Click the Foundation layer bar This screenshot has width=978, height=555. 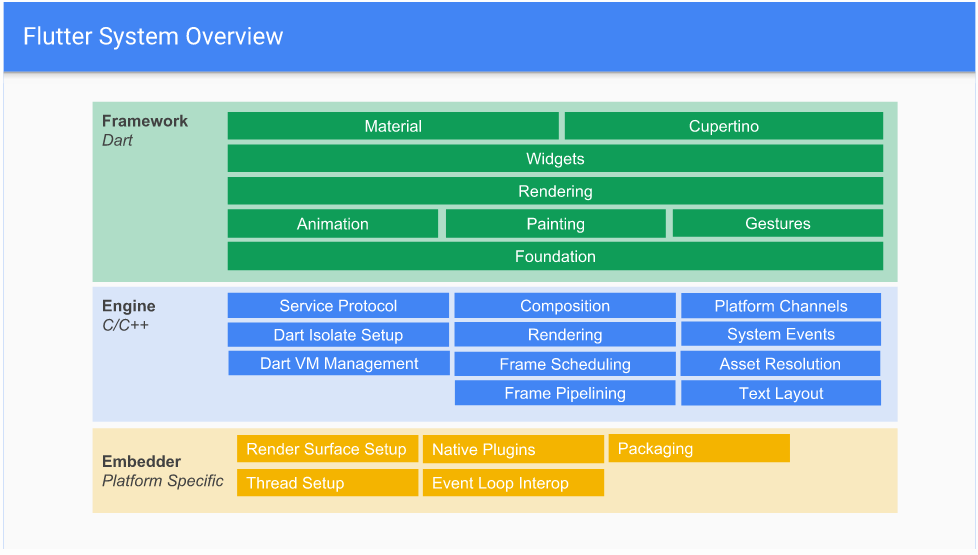(x=555, y=256)
